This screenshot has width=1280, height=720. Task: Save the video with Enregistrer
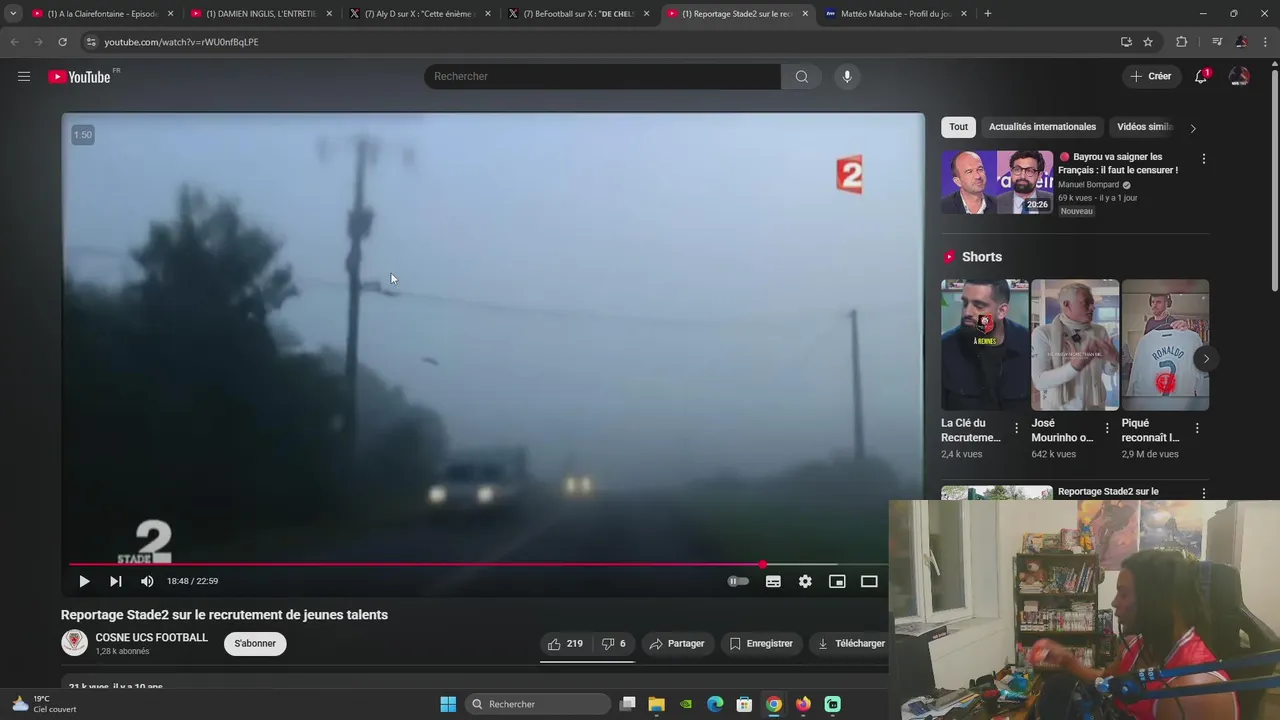[x=761, y=644]
